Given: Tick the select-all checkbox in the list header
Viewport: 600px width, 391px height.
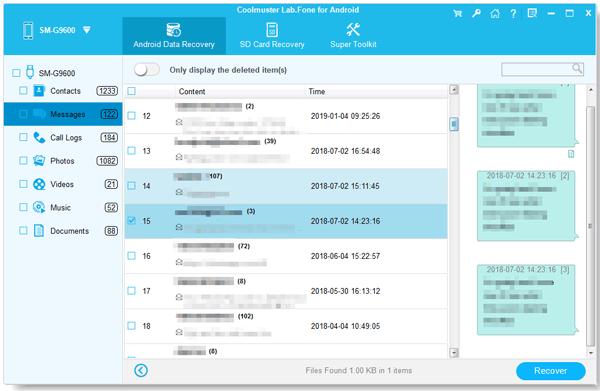Looking at the screenshot, I should (x=132, y=91).
